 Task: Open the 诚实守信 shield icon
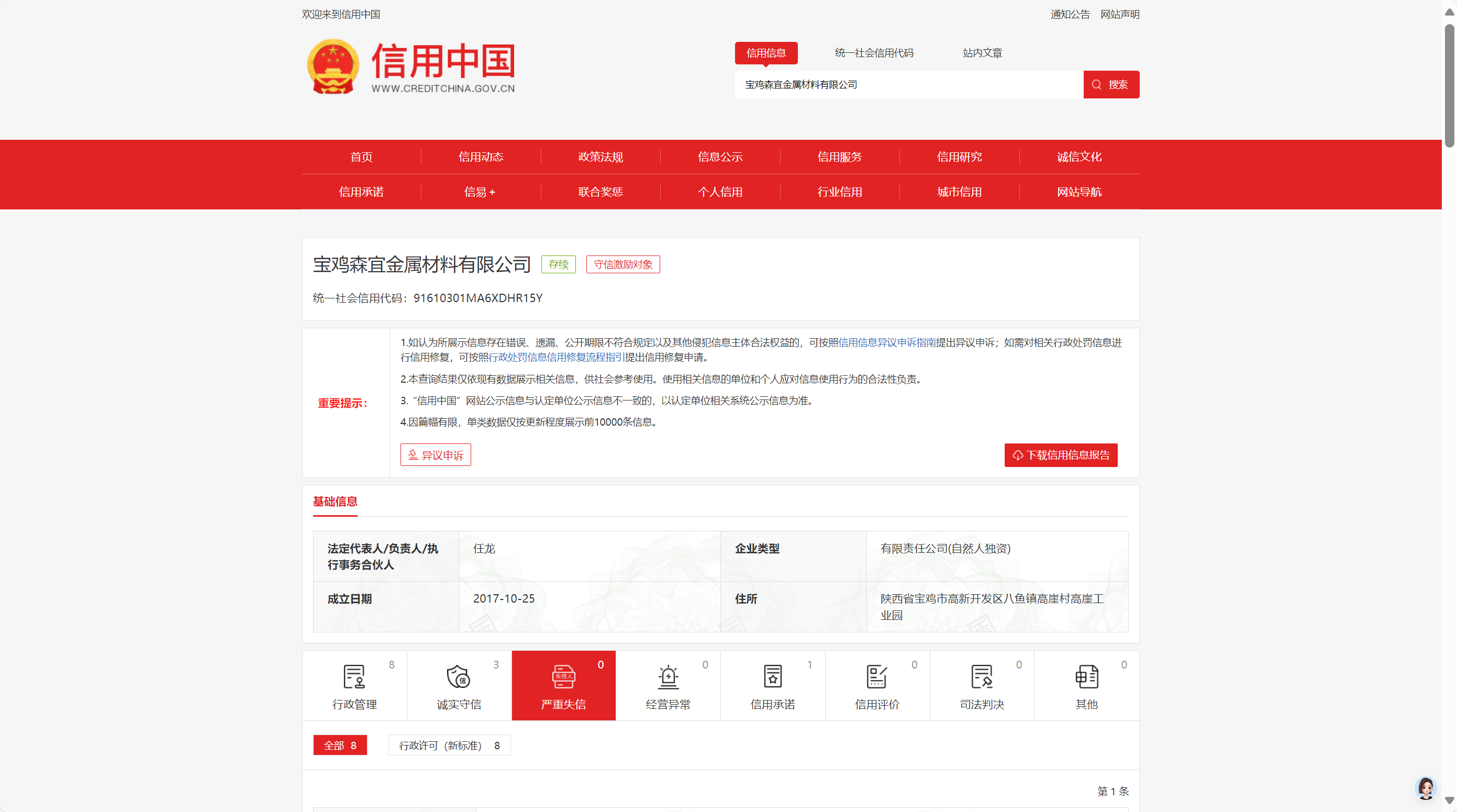click(458, 676)
